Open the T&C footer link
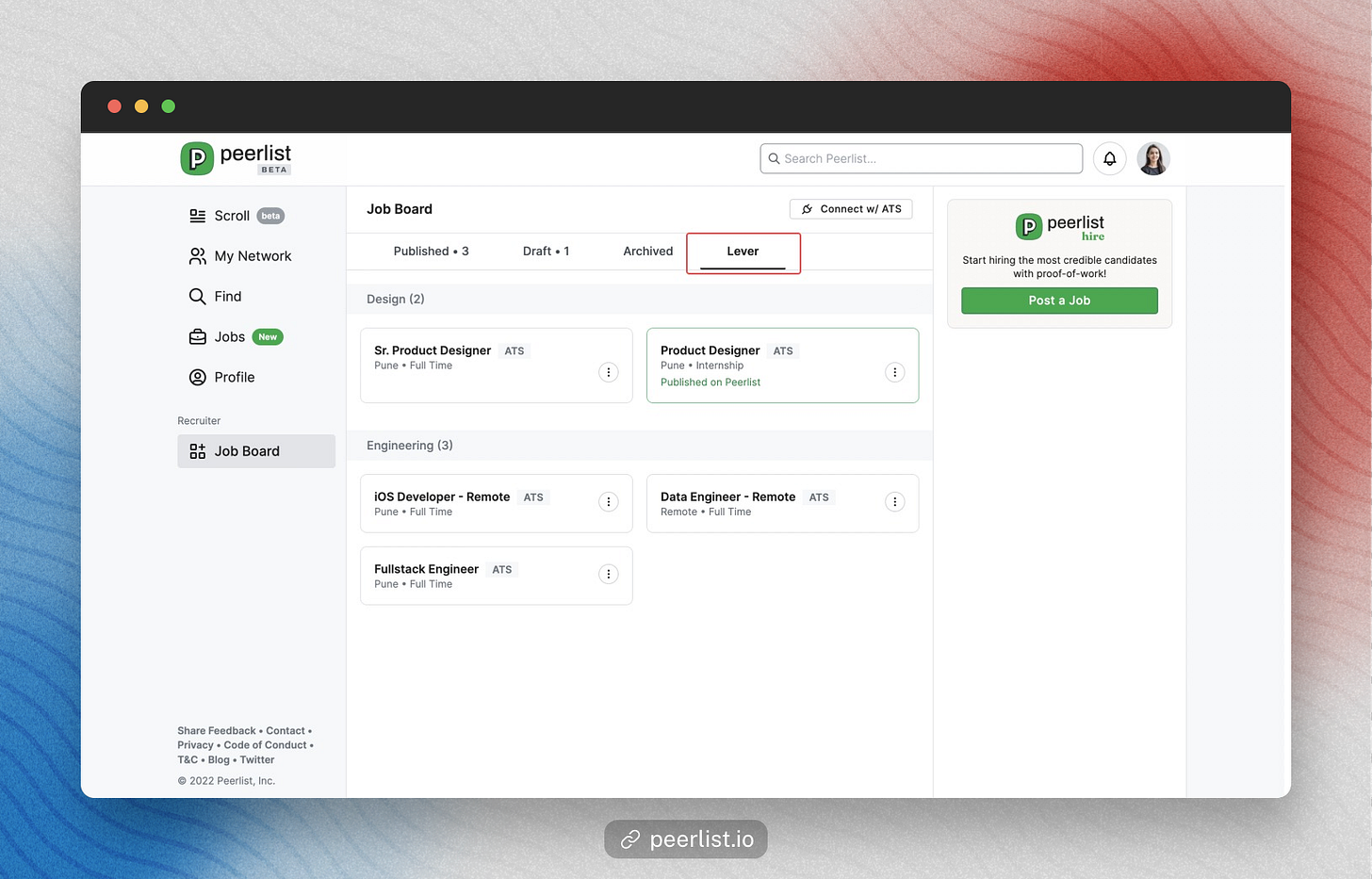This screenshot has height=879, width=1372. click(x=188, y=760)
